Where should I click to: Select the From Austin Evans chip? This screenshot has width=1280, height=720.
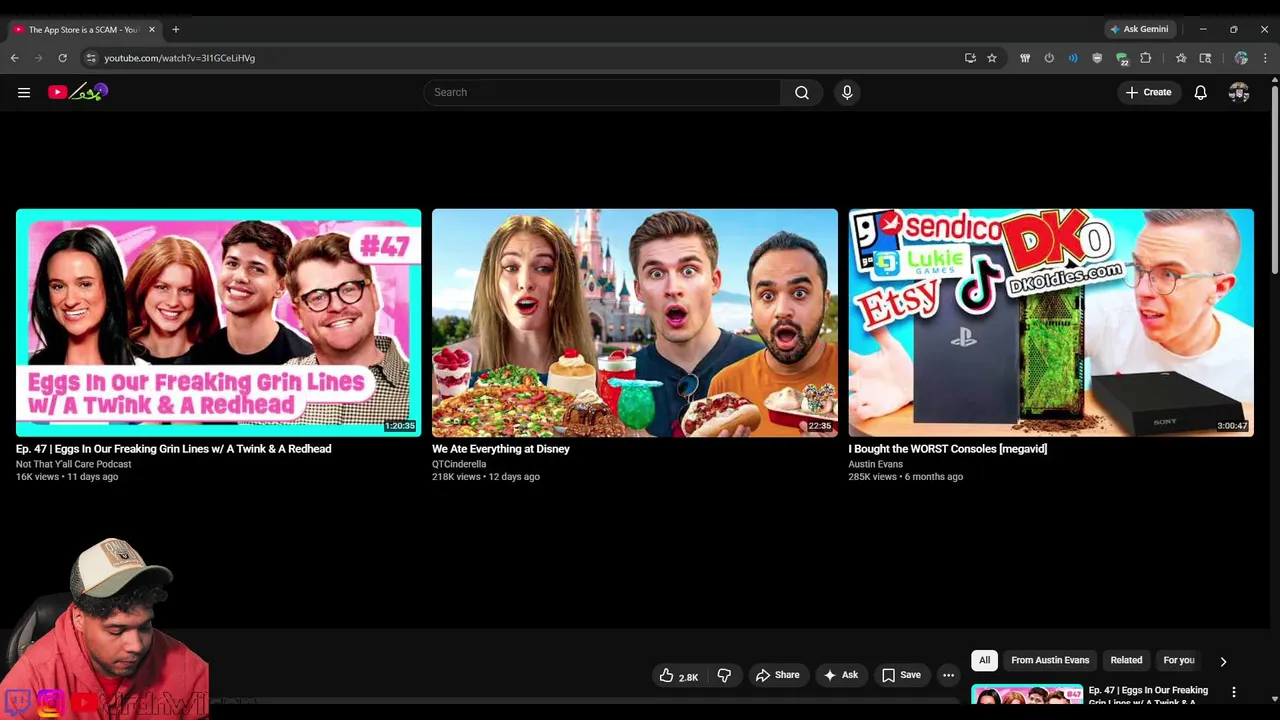click(x=1050, y=660)
